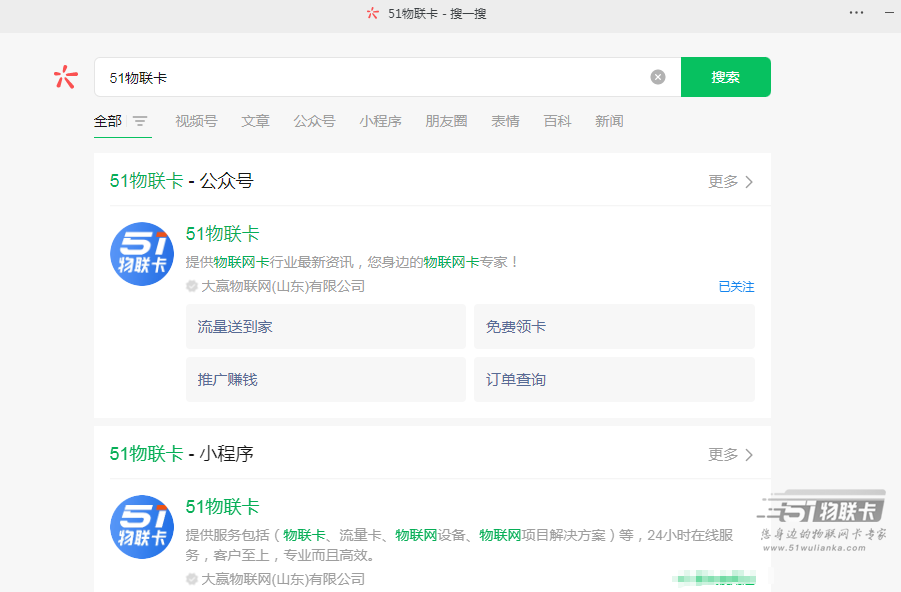Switch to the 表情 tab

pyautogui.click(x=506, y=121)
